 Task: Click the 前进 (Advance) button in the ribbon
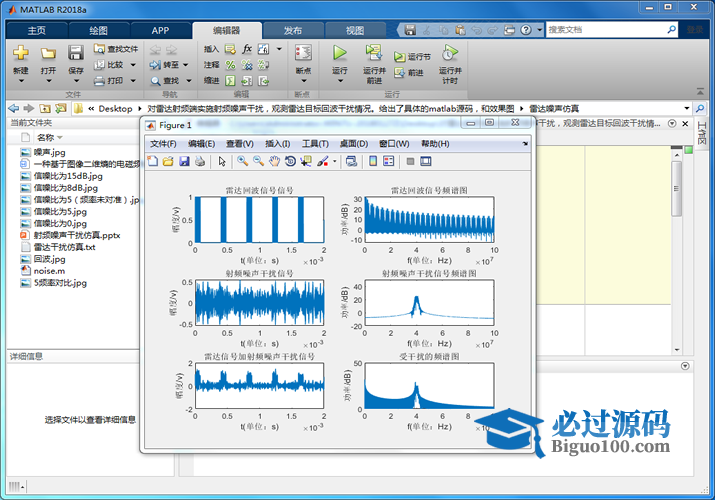409,72
